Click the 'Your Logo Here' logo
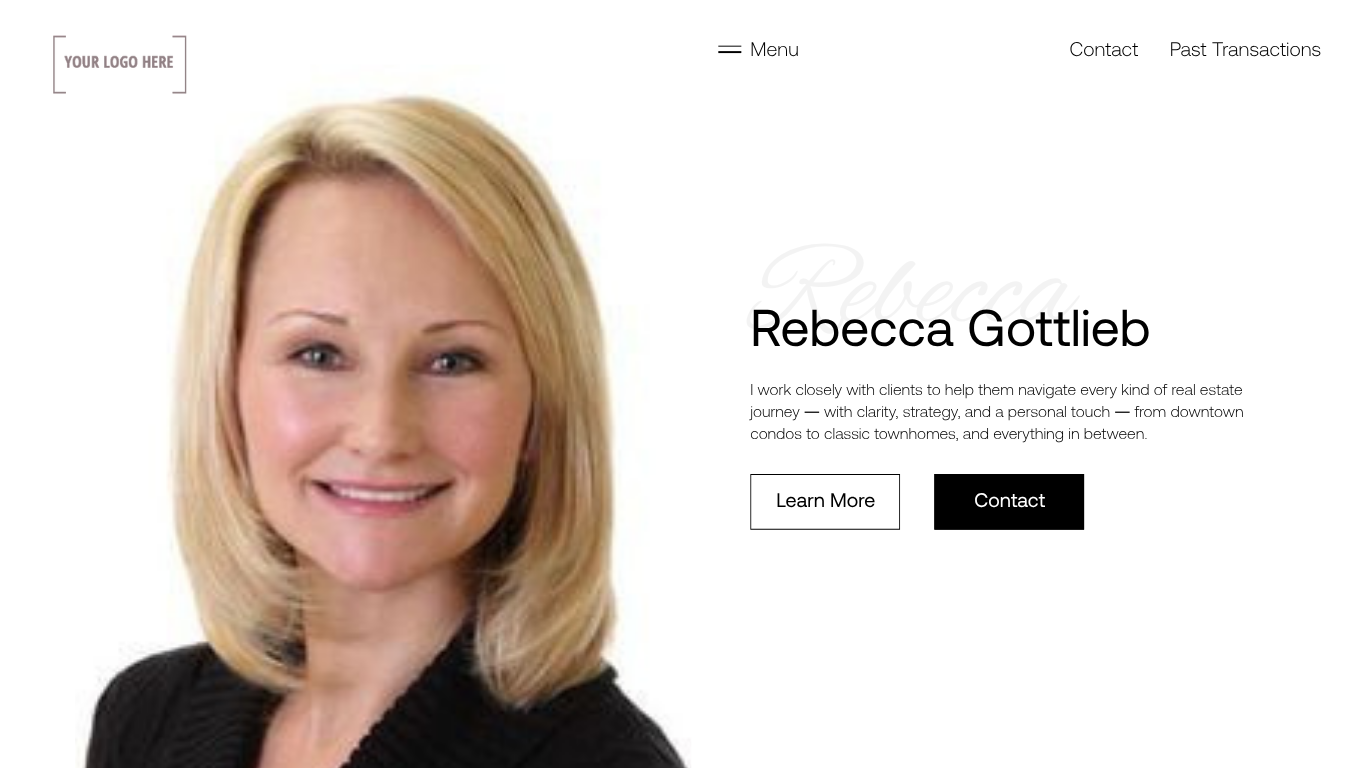 click(x=120, y=64)
